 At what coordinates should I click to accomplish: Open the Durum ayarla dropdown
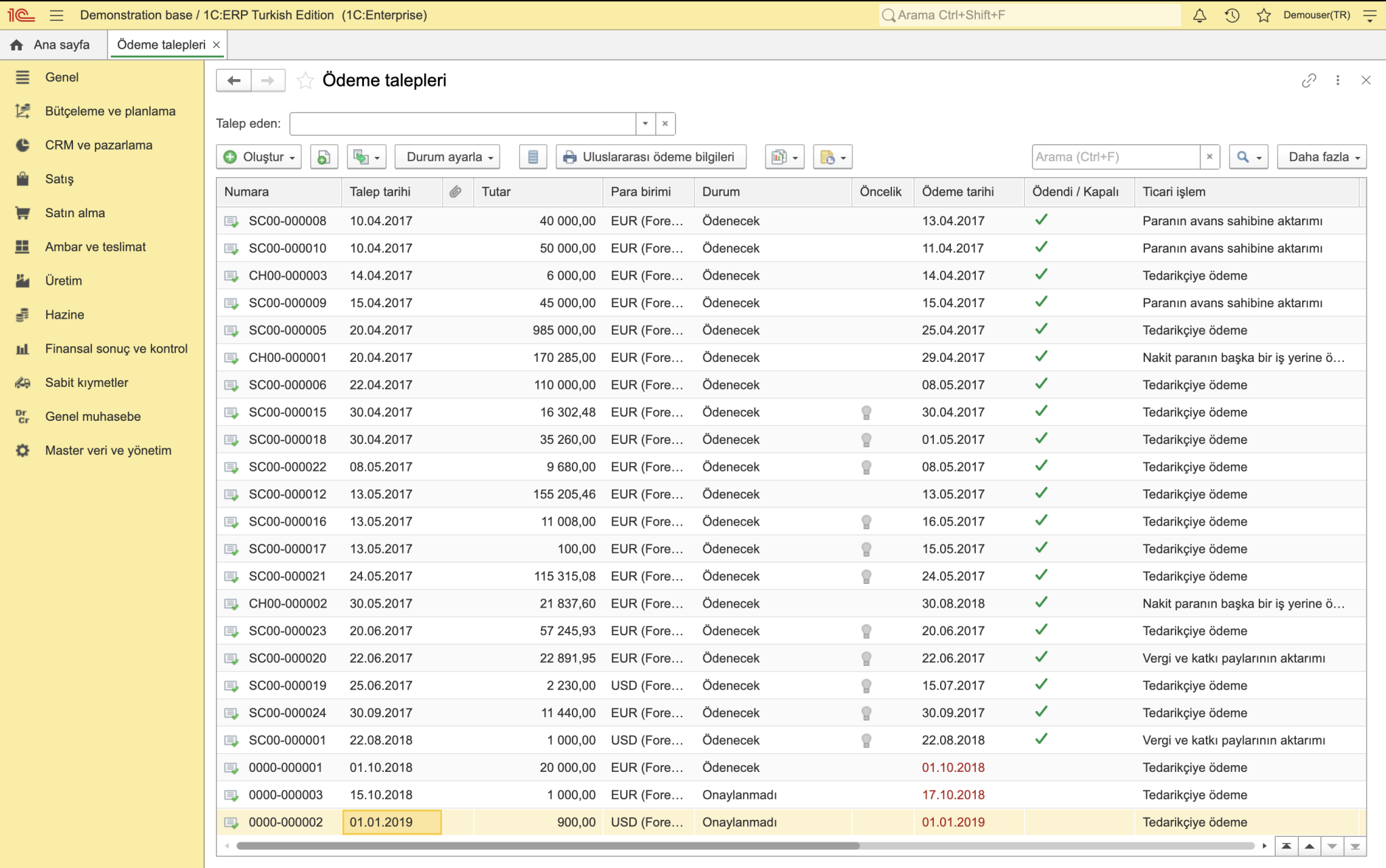[x=447, y=157]
